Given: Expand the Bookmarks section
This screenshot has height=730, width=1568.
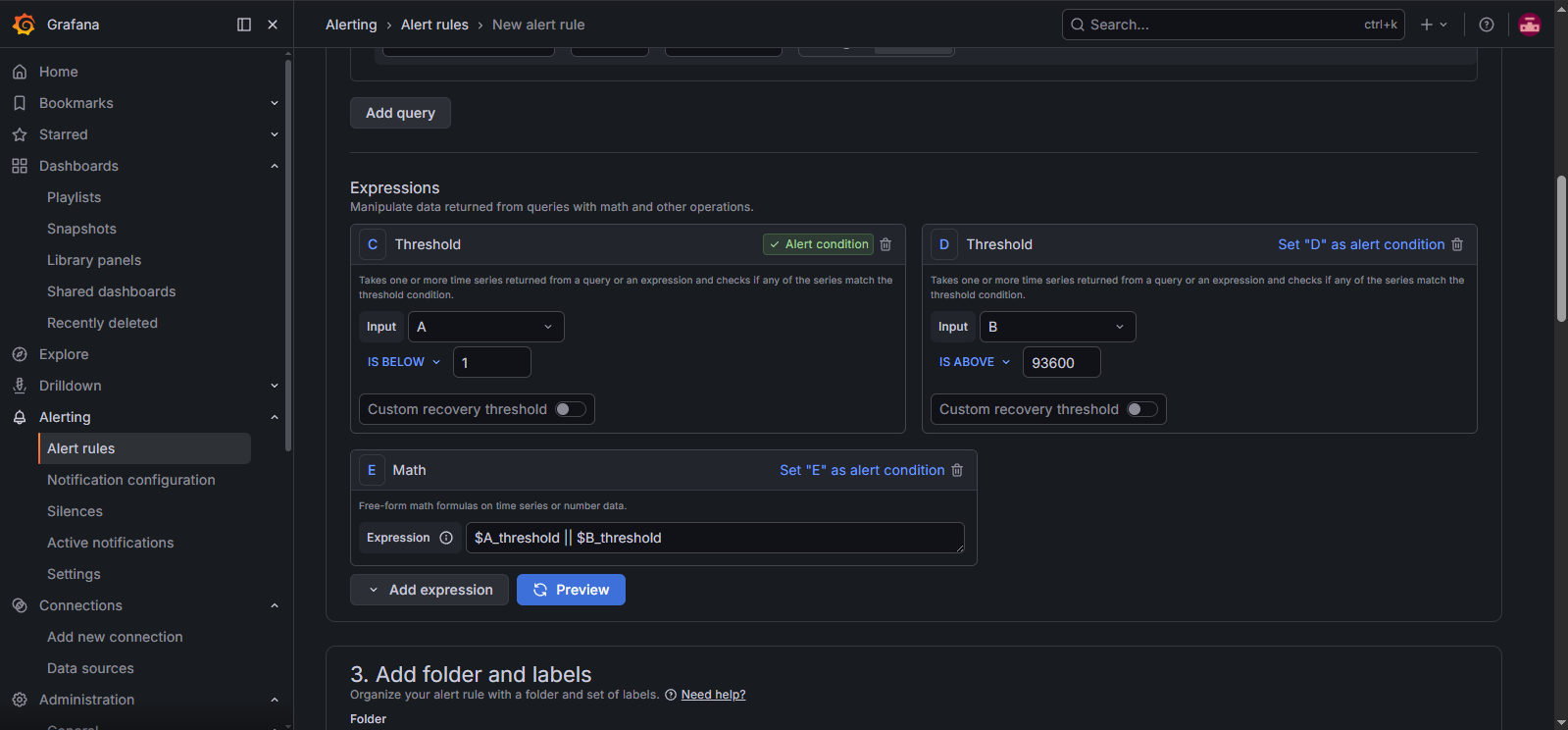Looking at the screenshot, I should click(275, 103).
